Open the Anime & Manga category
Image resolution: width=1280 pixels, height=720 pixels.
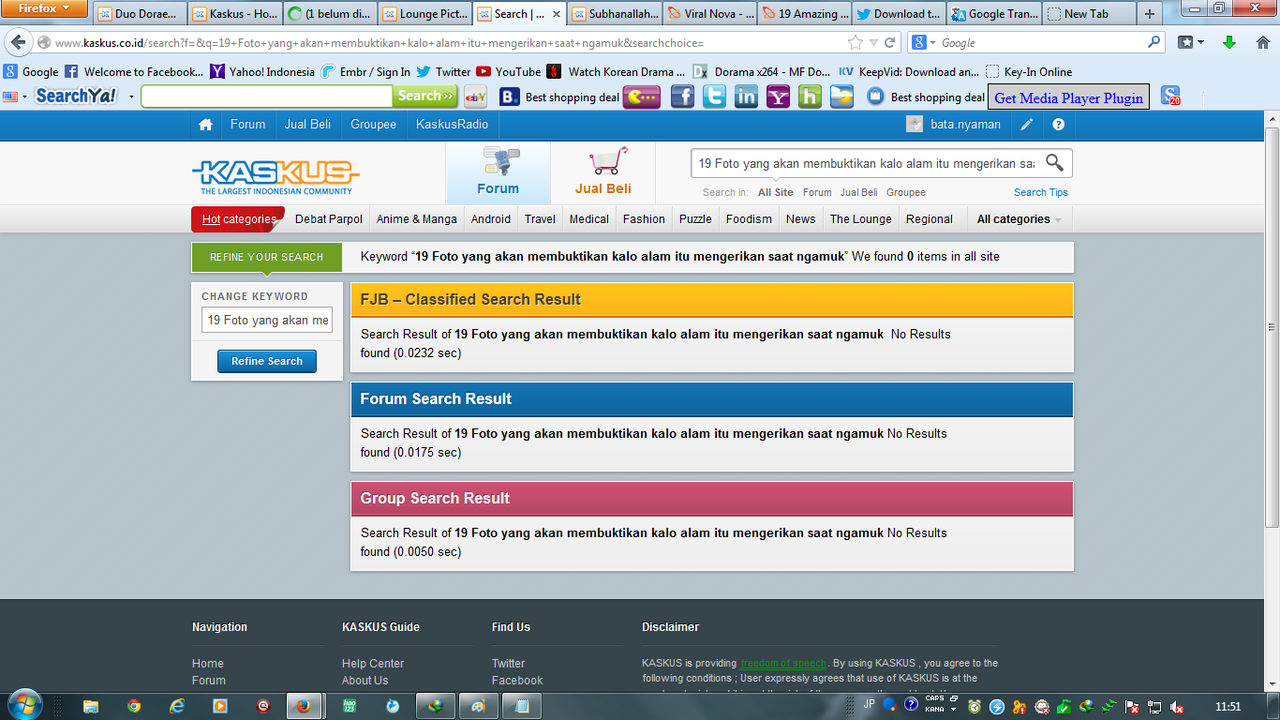(417, 219)
